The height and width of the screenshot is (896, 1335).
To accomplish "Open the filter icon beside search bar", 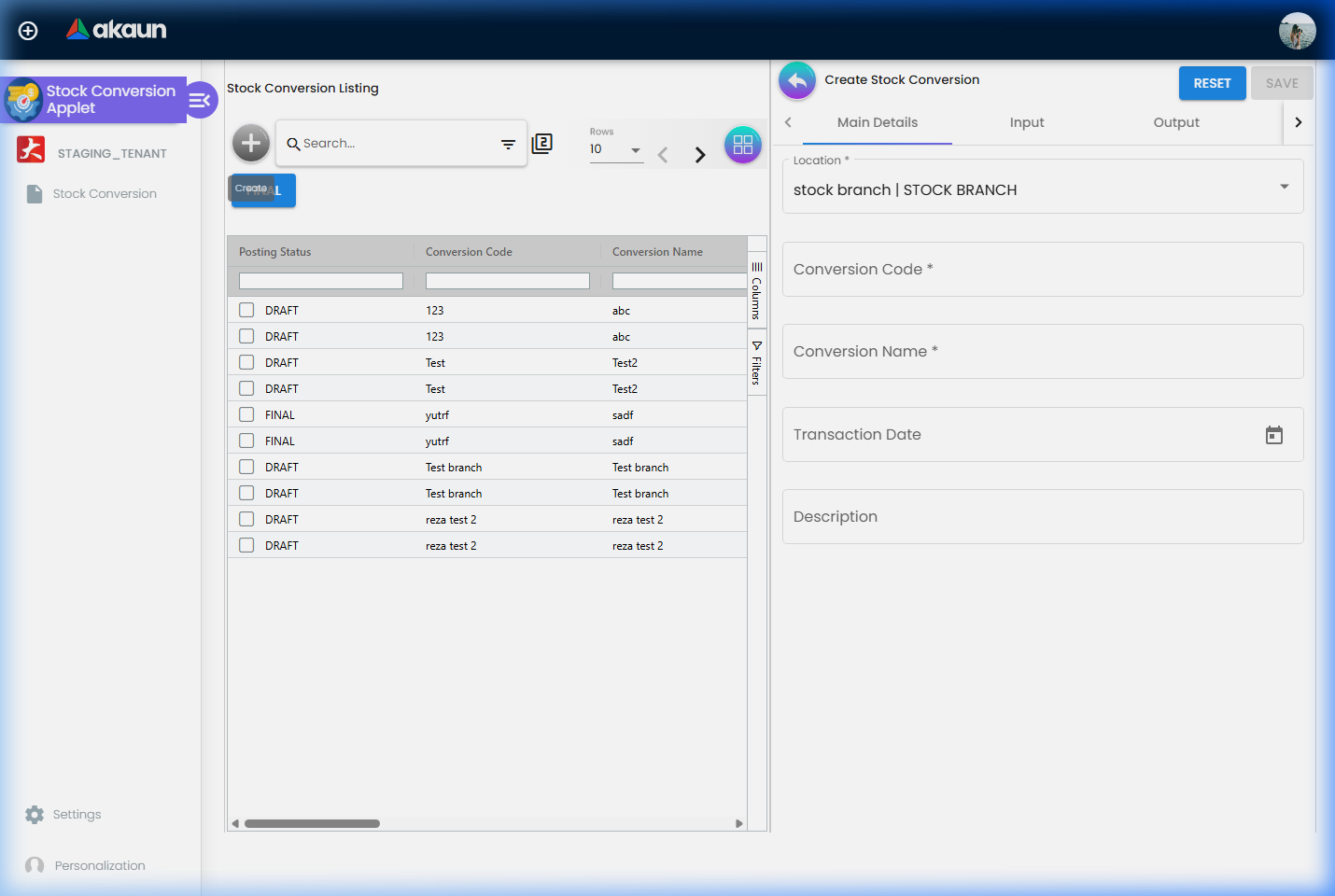I will [508, 145].
